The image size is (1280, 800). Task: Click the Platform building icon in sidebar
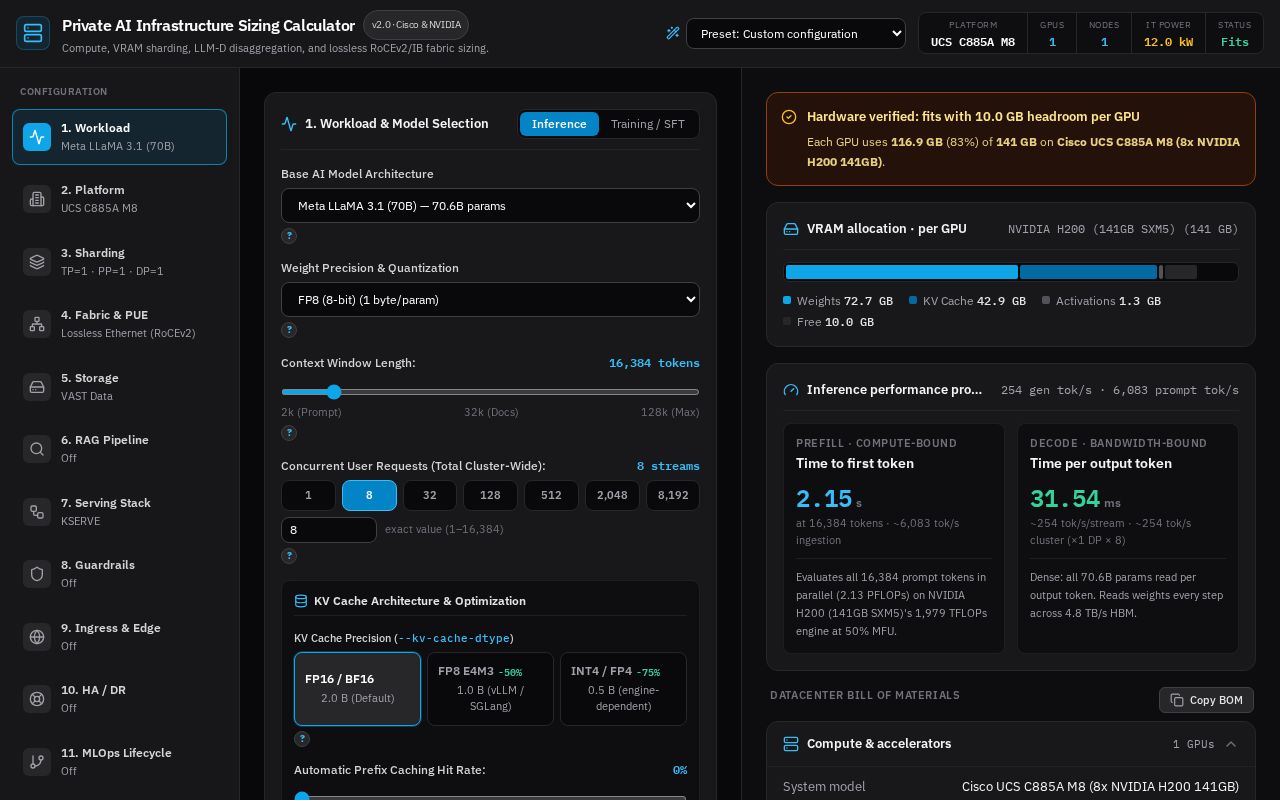(37, 199)
